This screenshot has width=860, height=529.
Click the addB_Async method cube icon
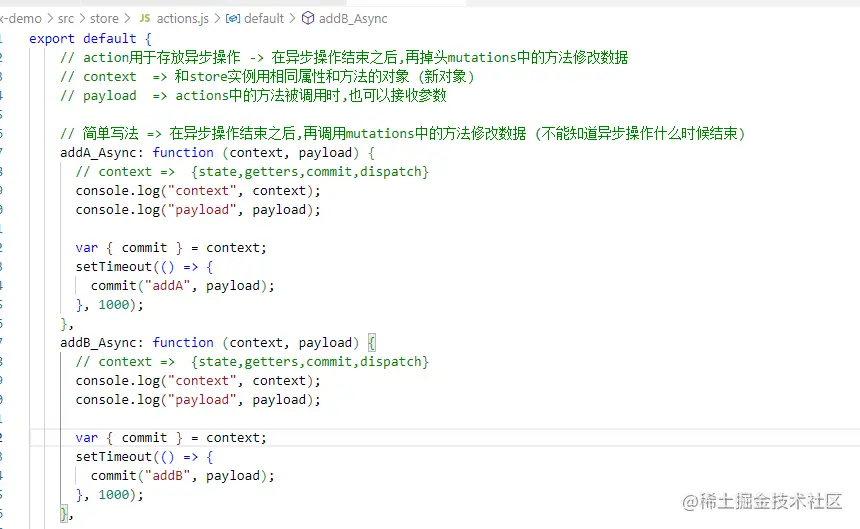tap(308, 18)
